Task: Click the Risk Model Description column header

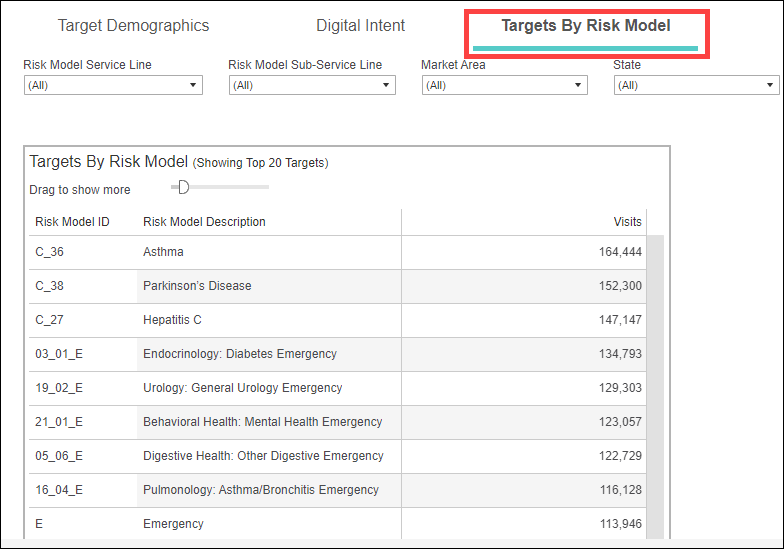Action: (x=204, y=222)
